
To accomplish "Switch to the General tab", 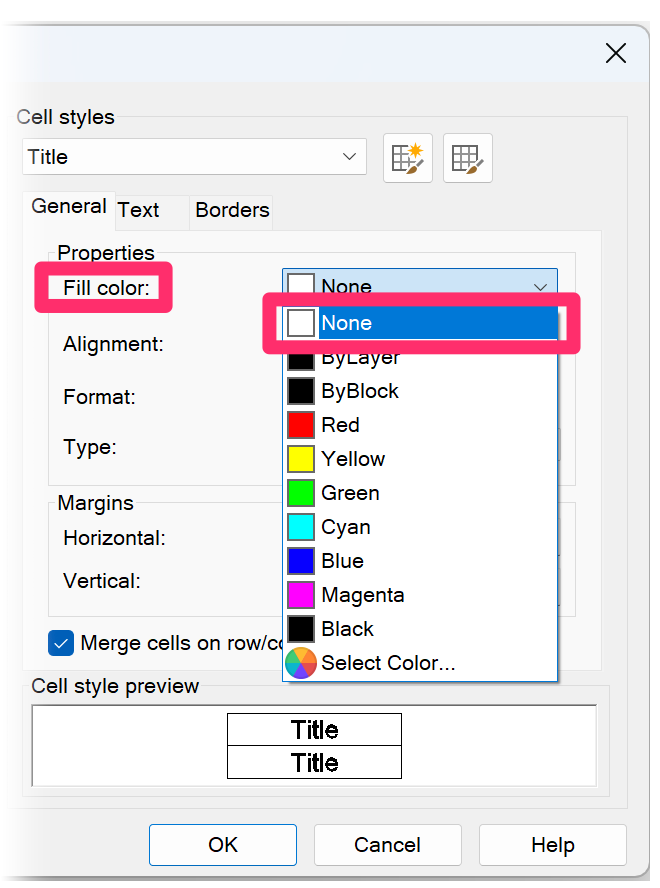I will pyautogui.click(x=69, y=207).
